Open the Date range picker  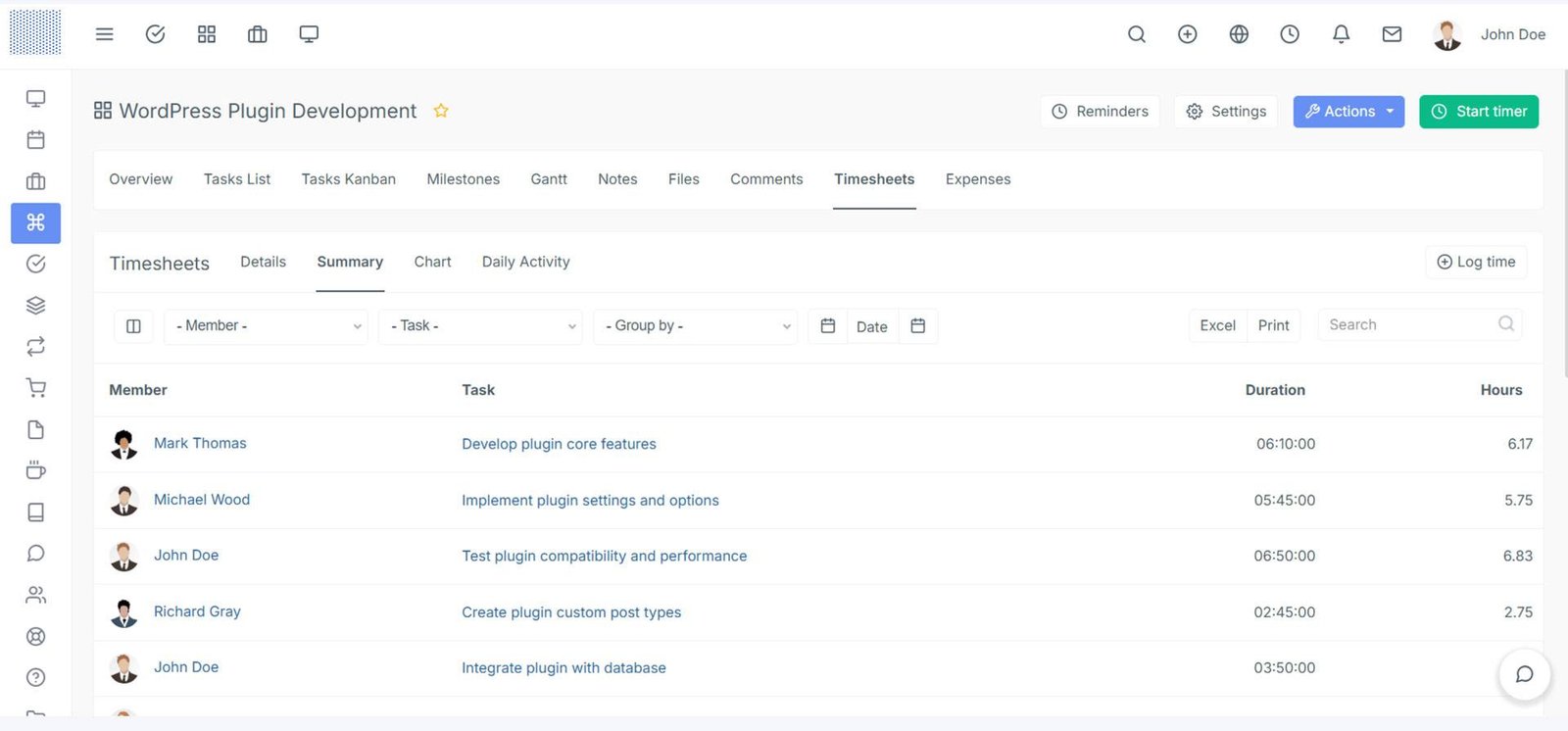pos(872,327)
